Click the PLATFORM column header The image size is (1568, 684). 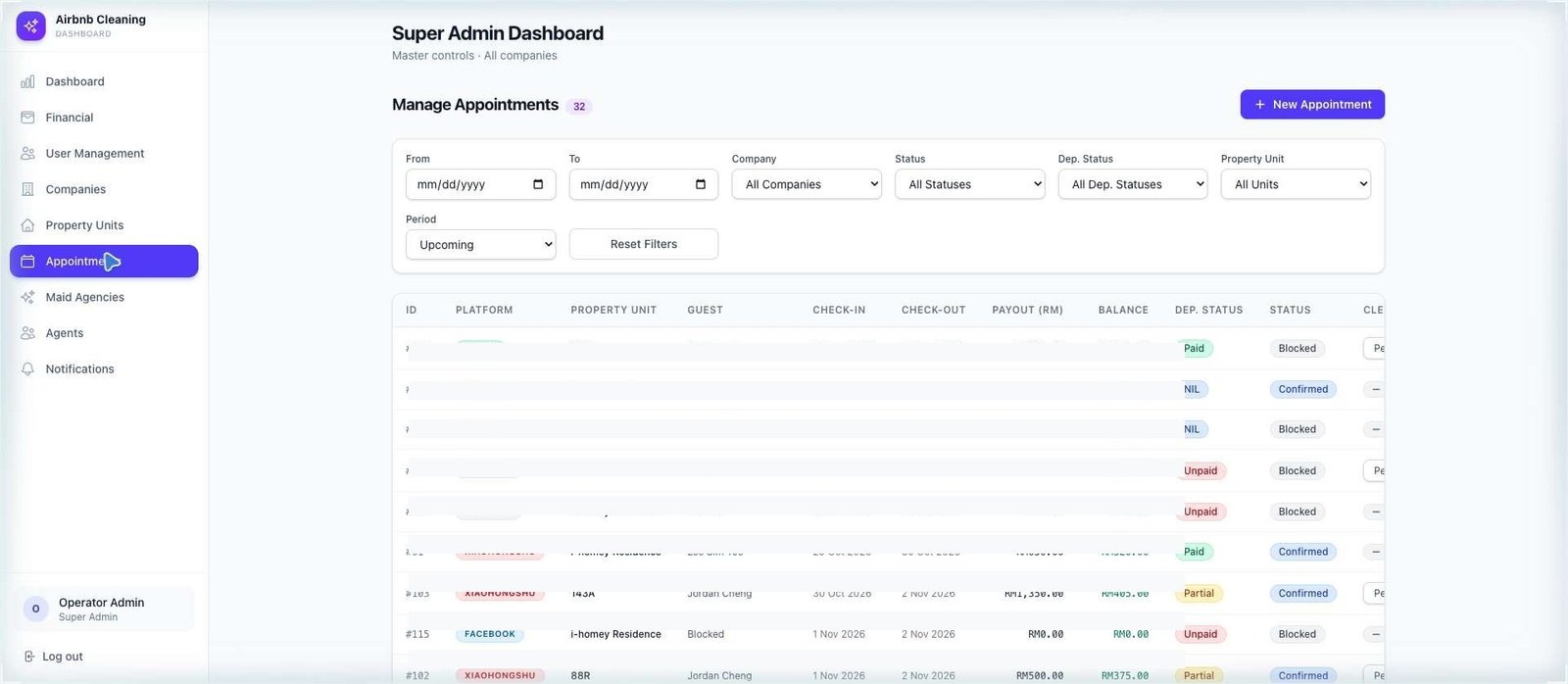(484, 310)
